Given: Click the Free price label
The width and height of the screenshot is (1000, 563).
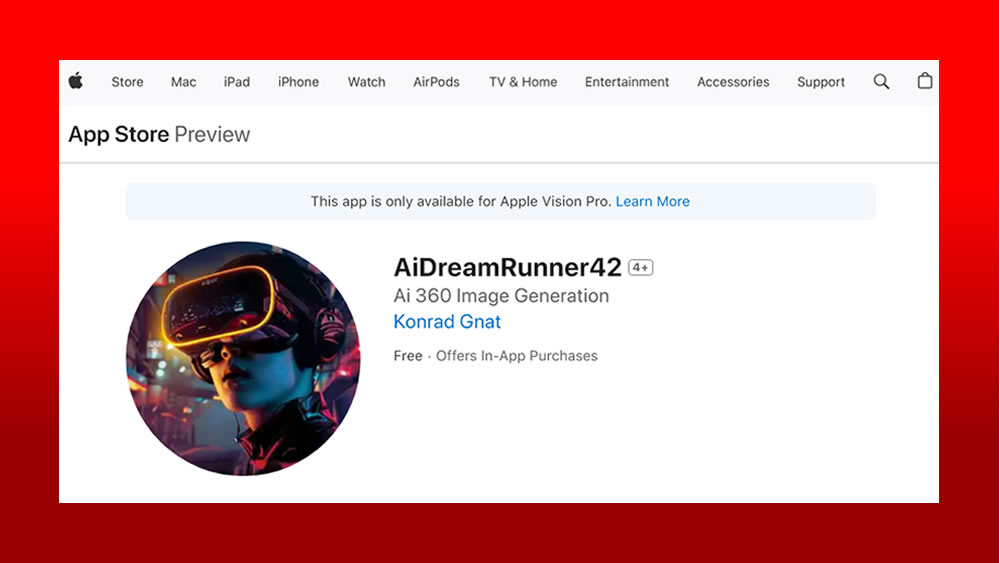Looking at the screenshot, I should pyautogui.click(x=408, y=356).
